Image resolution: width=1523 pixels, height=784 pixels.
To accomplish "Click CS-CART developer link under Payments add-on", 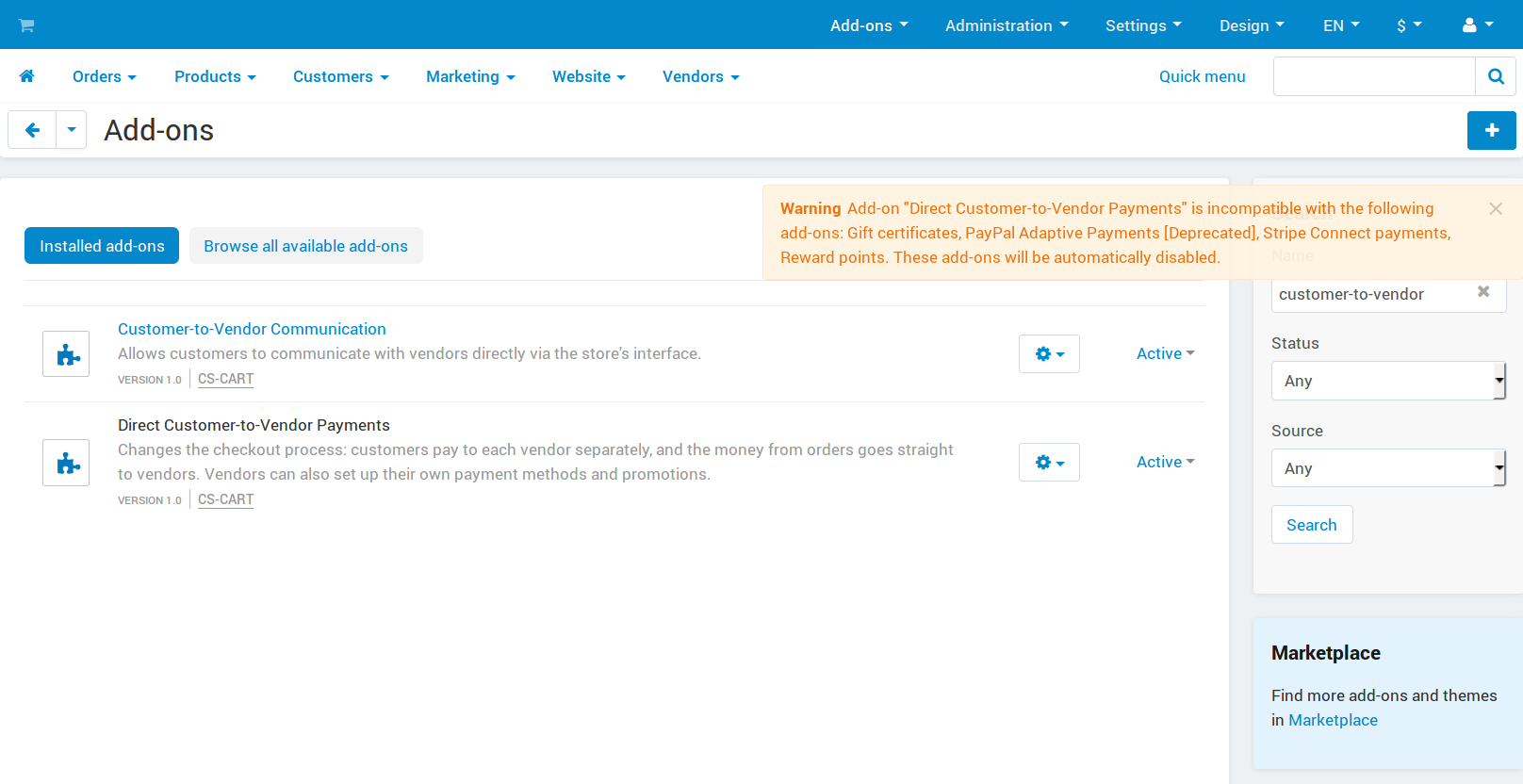I will (225, 499).
